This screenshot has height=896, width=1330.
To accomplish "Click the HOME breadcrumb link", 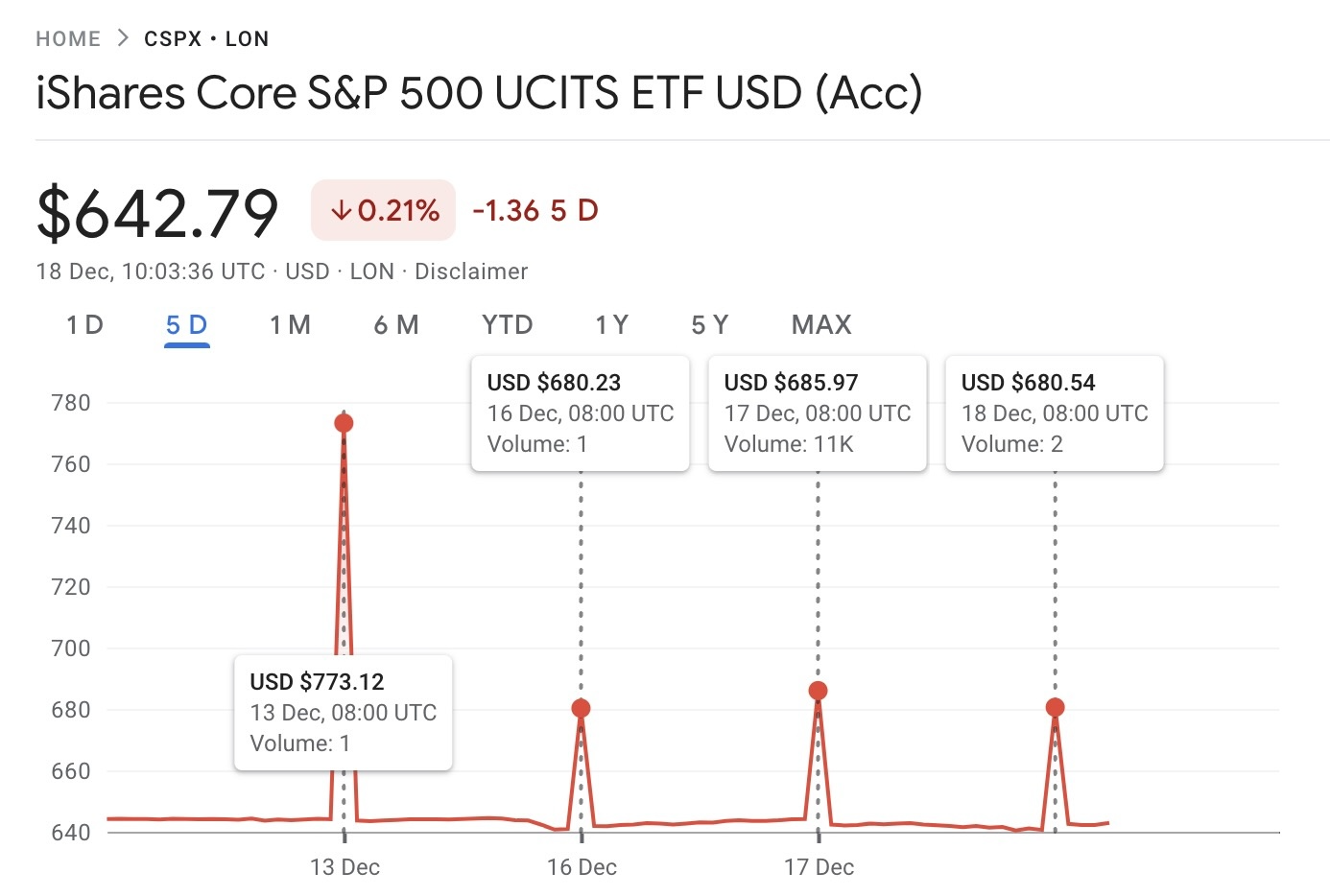I will click(x=68, y=39).
